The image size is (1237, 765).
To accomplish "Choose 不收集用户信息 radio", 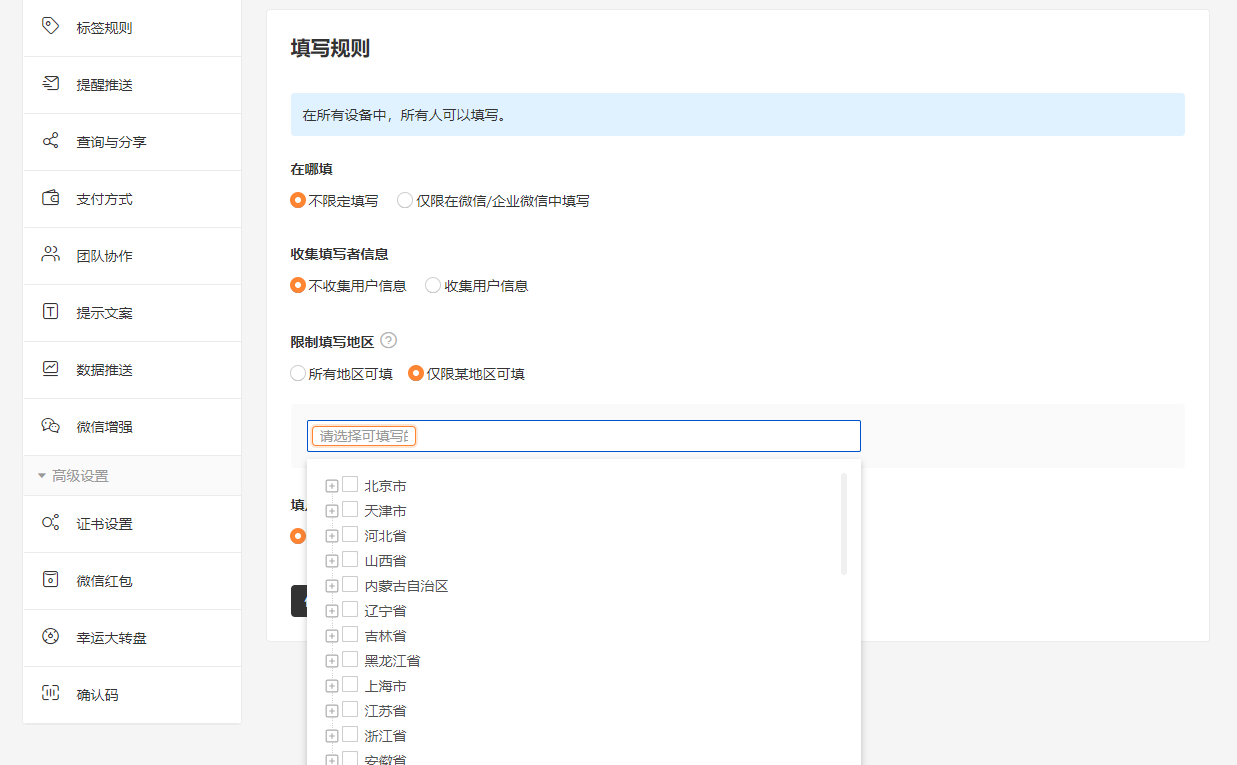I will click(x=298, y=285).
